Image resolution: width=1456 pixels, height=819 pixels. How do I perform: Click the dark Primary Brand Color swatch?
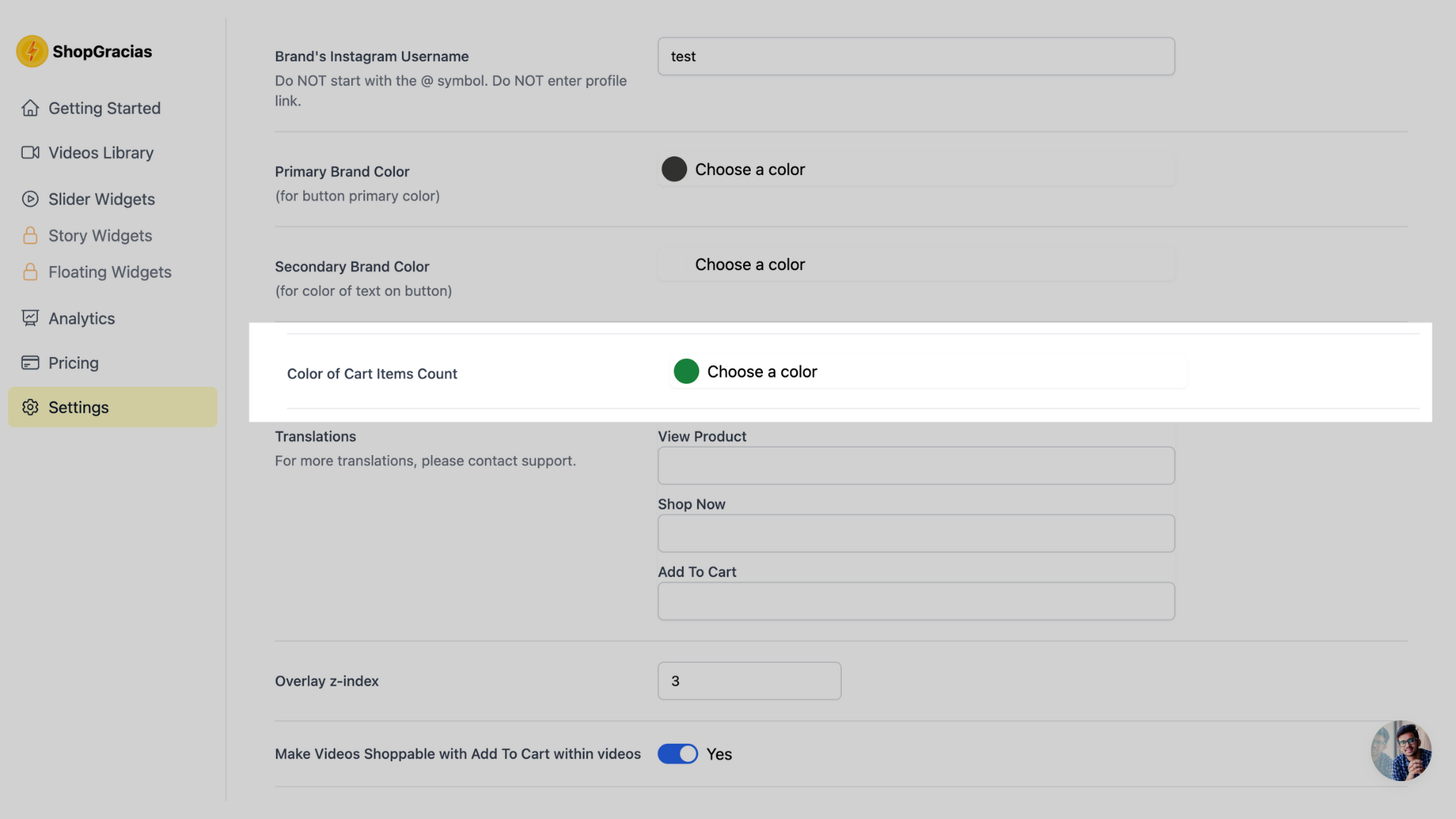[x=674, y=169]
